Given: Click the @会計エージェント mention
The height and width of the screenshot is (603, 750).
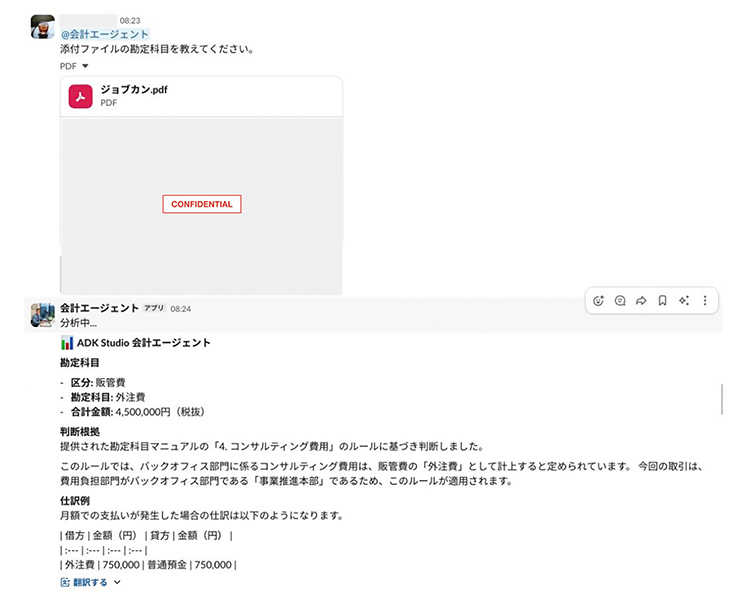Looking at the screenshot, I should tap(105, 34).
